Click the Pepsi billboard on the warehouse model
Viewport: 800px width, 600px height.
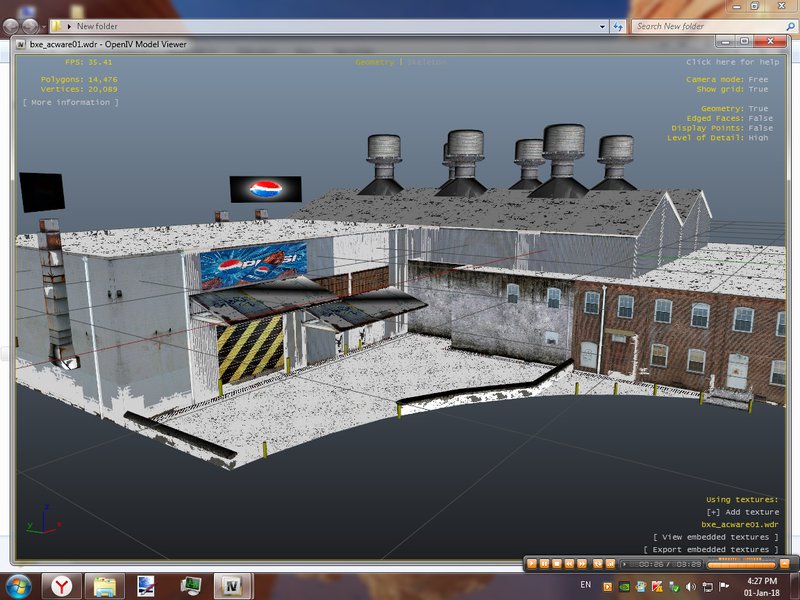(x=254, y=265)
